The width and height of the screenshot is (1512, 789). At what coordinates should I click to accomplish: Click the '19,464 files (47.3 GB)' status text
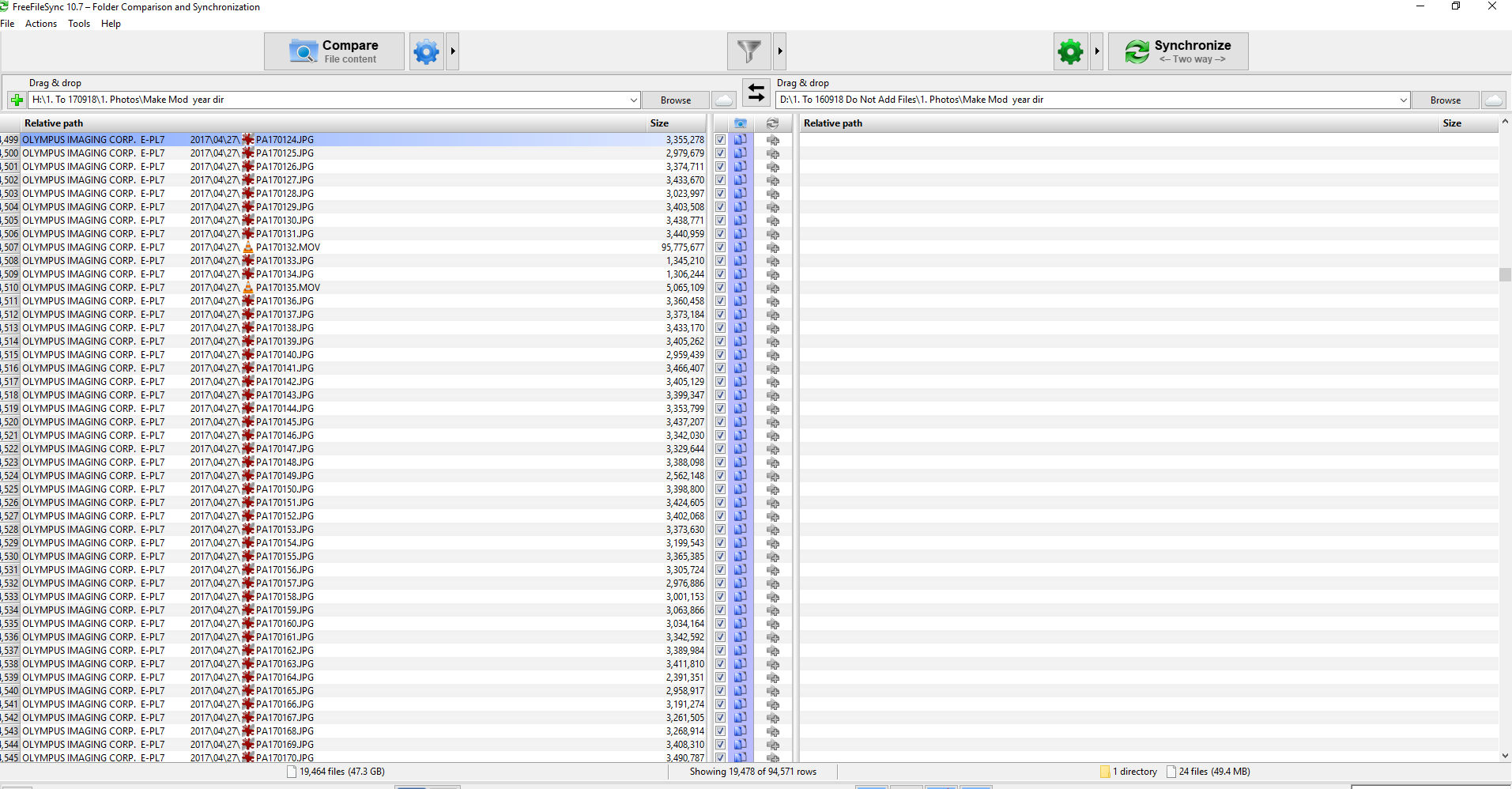tap(342, 772)
